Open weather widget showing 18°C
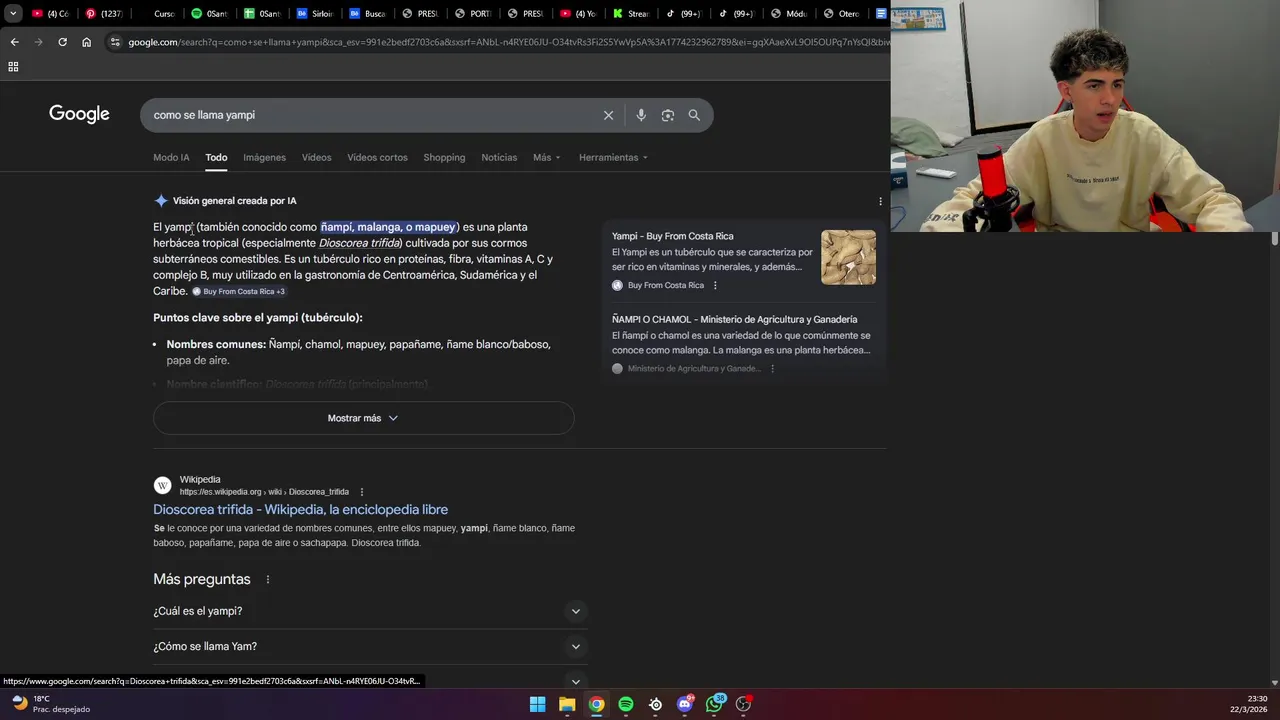This screenshot has height=720, width=1280. tap(50, 704)
